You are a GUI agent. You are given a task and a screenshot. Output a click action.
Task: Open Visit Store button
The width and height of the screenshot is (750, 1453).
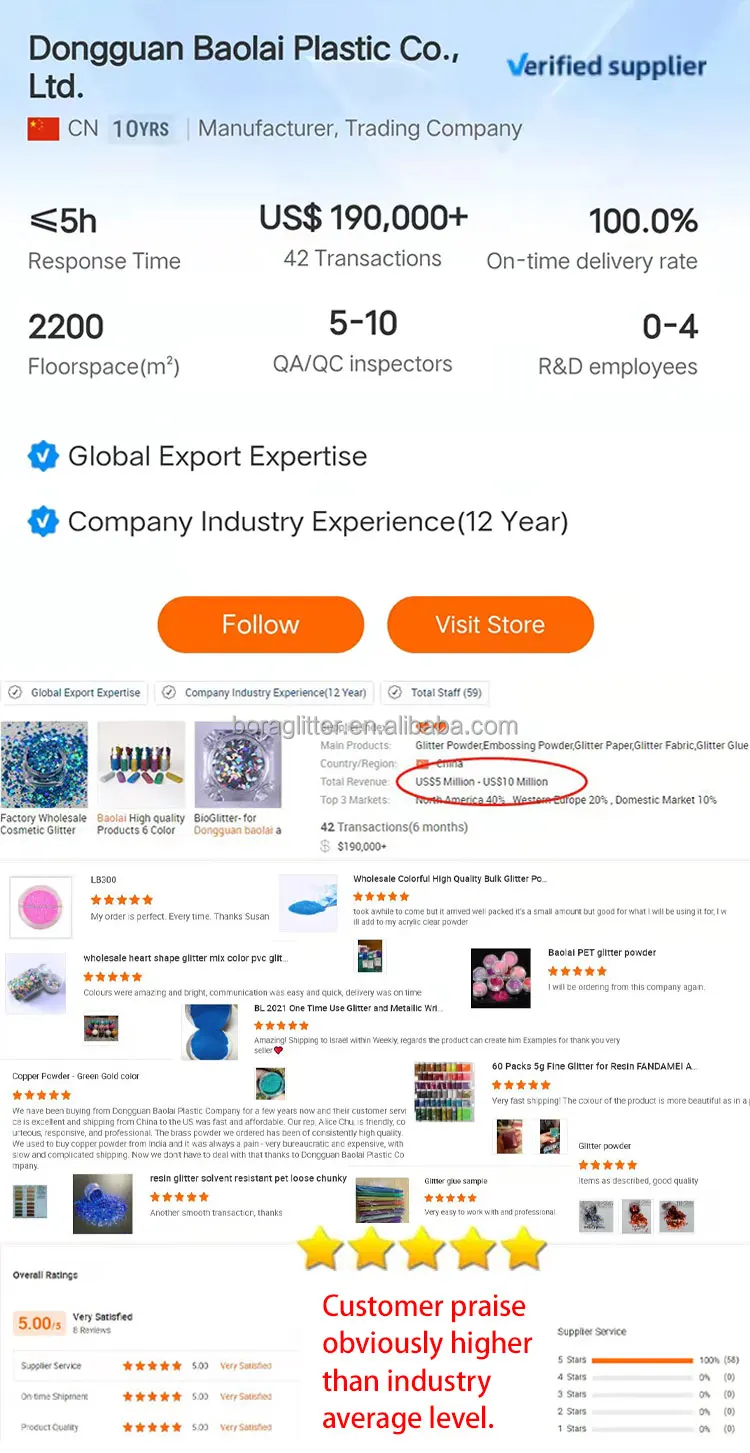(x=490, y=625)
